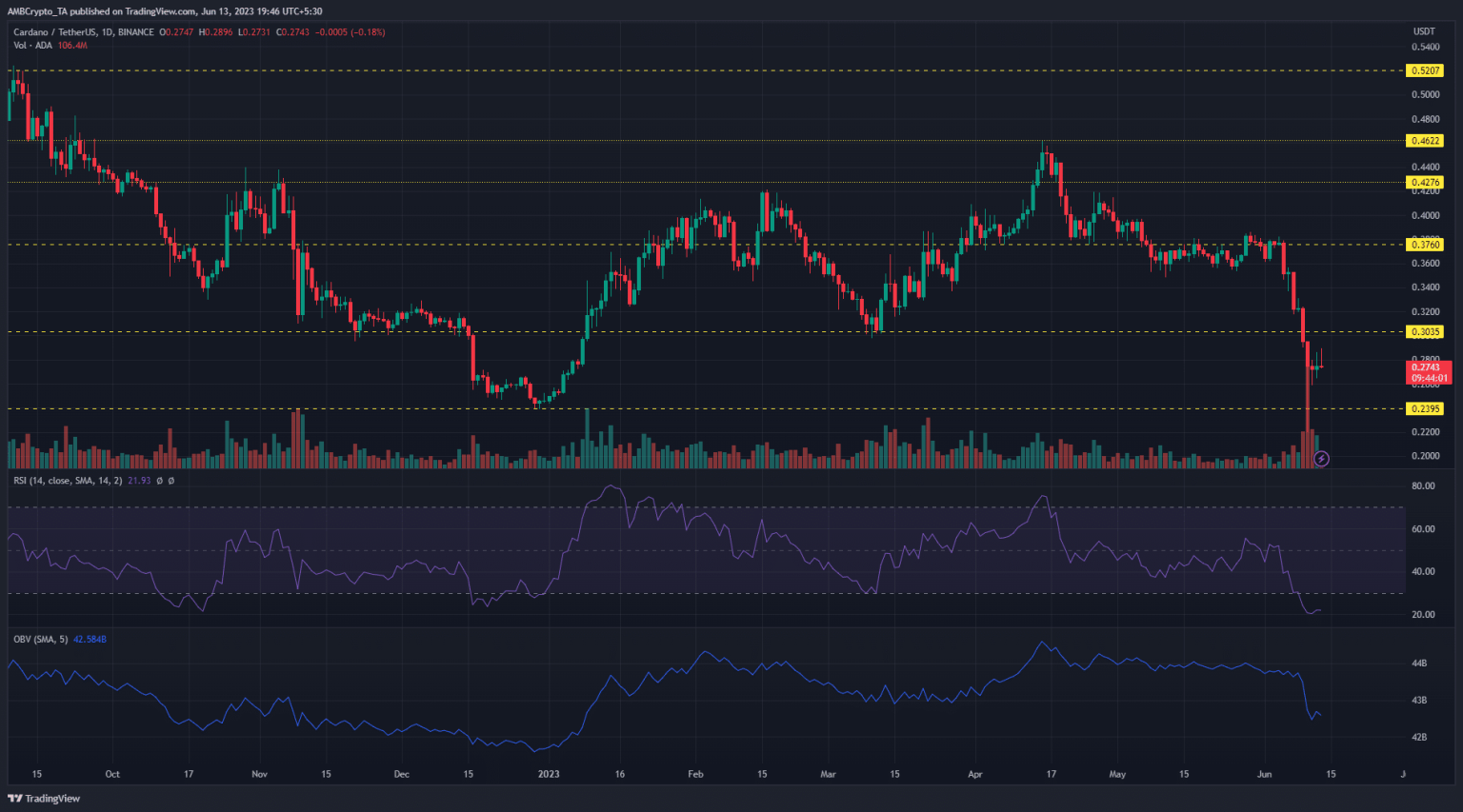1463x812 pixels.
Task: Toggle the 0.2395 dashed support level label
Action: pos(1425,409)
